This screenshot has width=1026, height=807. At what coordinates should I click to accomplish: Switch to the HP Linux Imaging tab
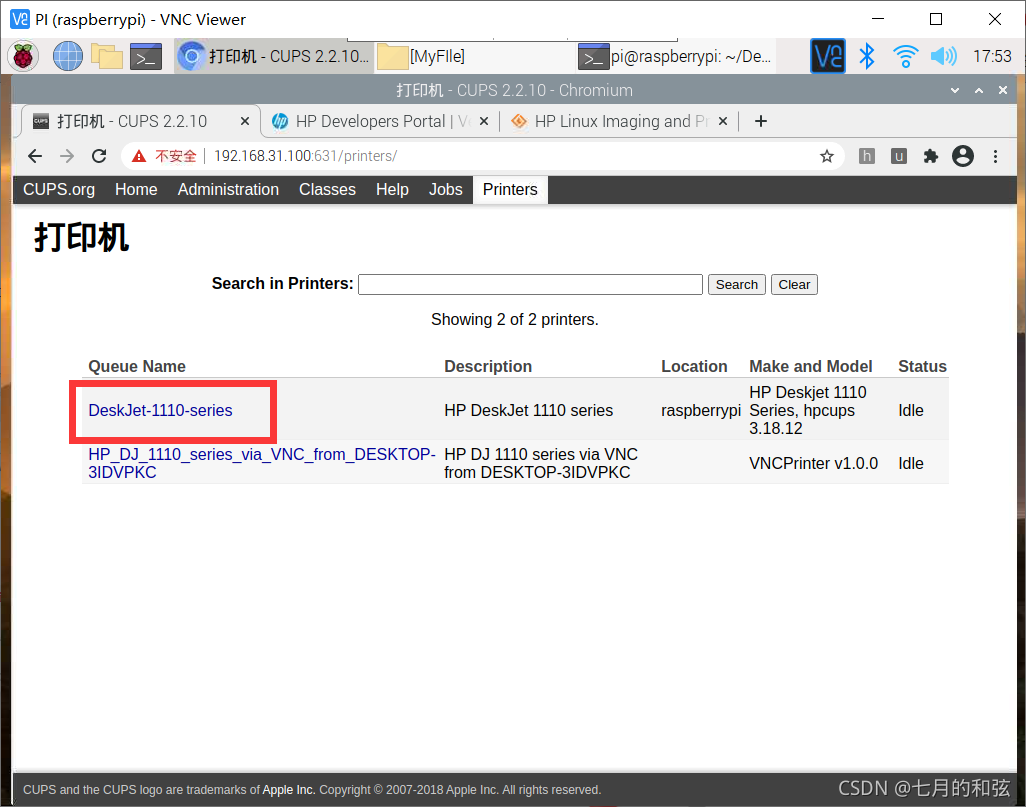[x=618, y=121]
